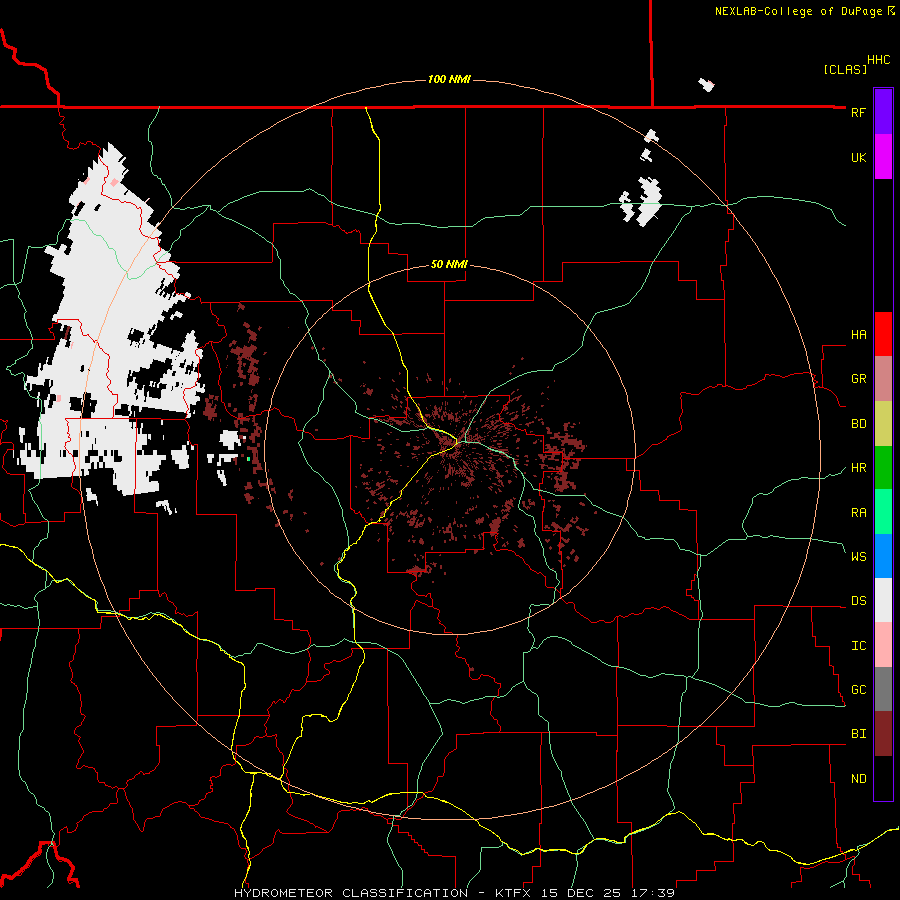Click the UK legend label
This screenshot has width=900, height=900.
pyautogui.click(x=858, y=157)
